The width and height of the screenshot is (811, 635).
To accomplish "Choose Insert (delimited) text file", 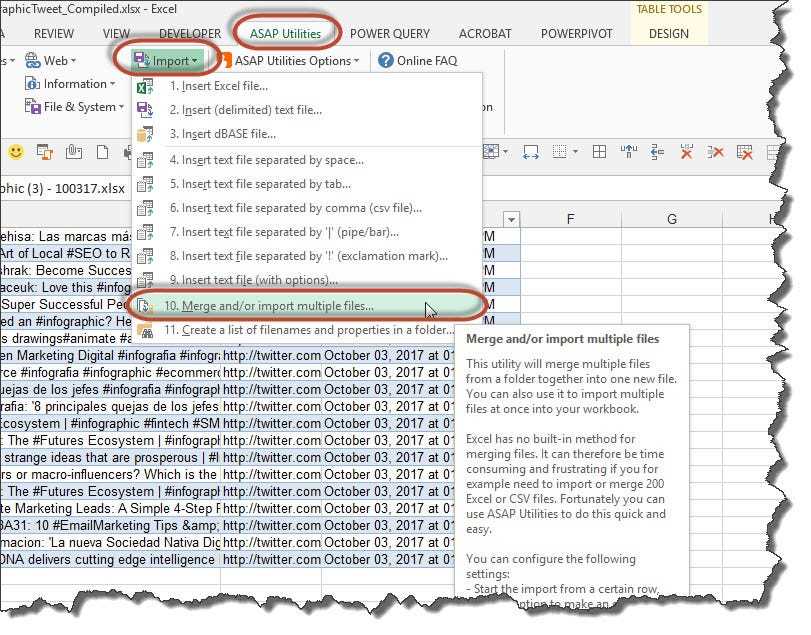I will pos(307,110).
